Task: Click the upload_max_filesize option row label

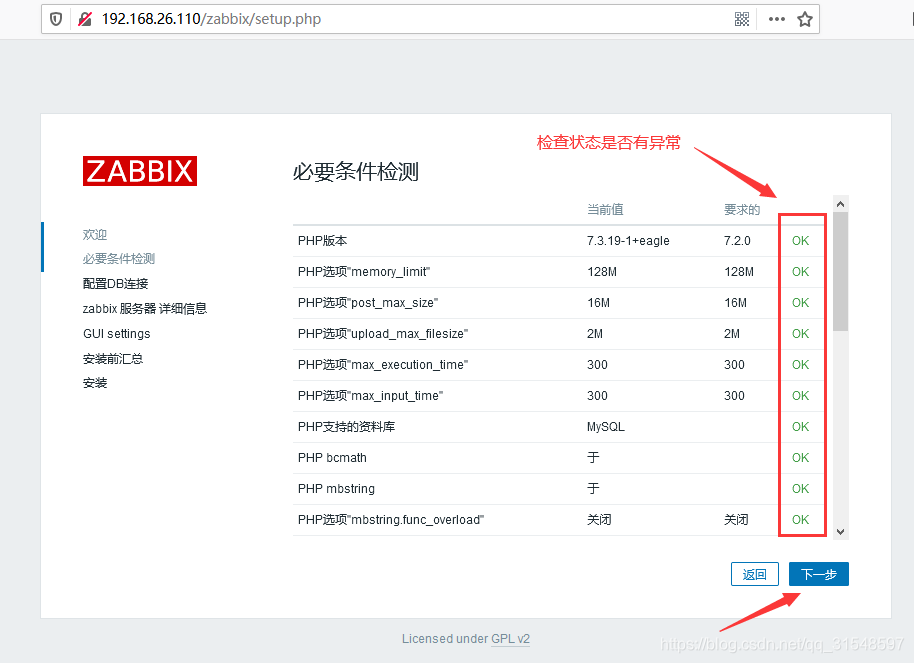Action: (383, 334)
